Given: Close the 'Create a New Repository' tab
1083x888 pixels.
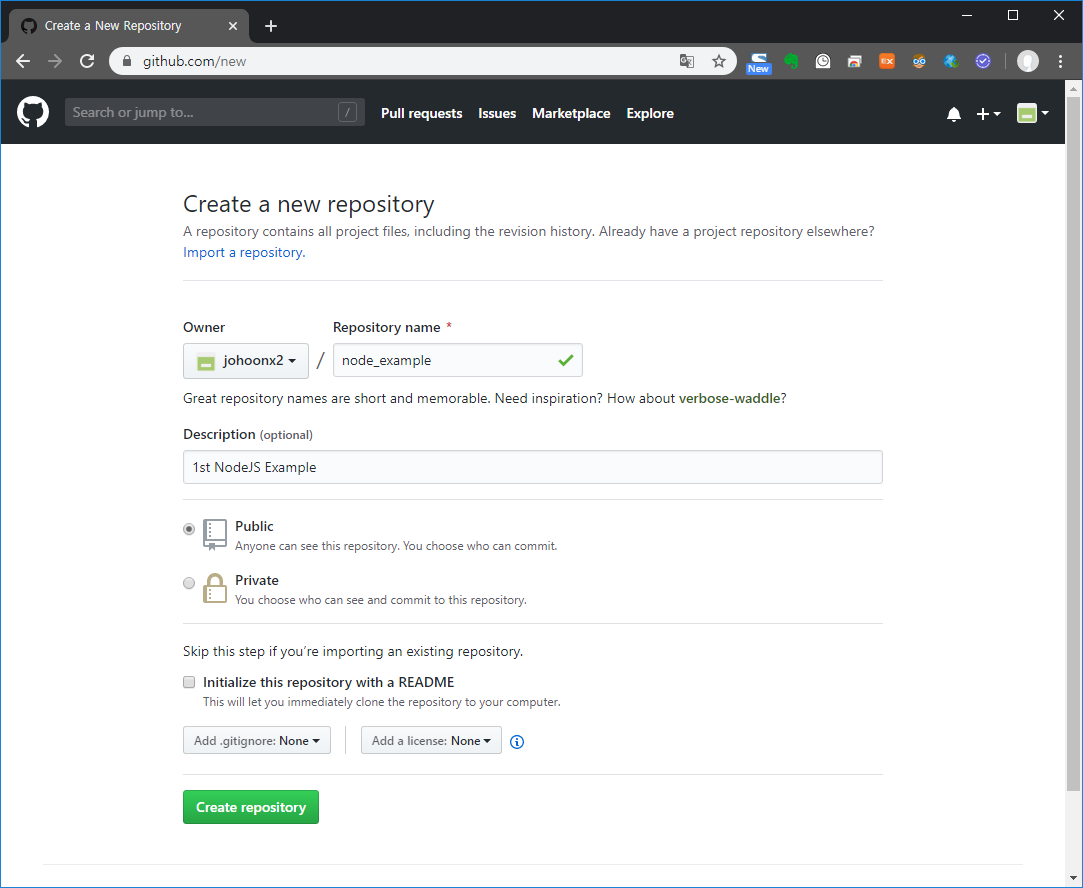Looking at the screenshot, I should tap(233, 26).
